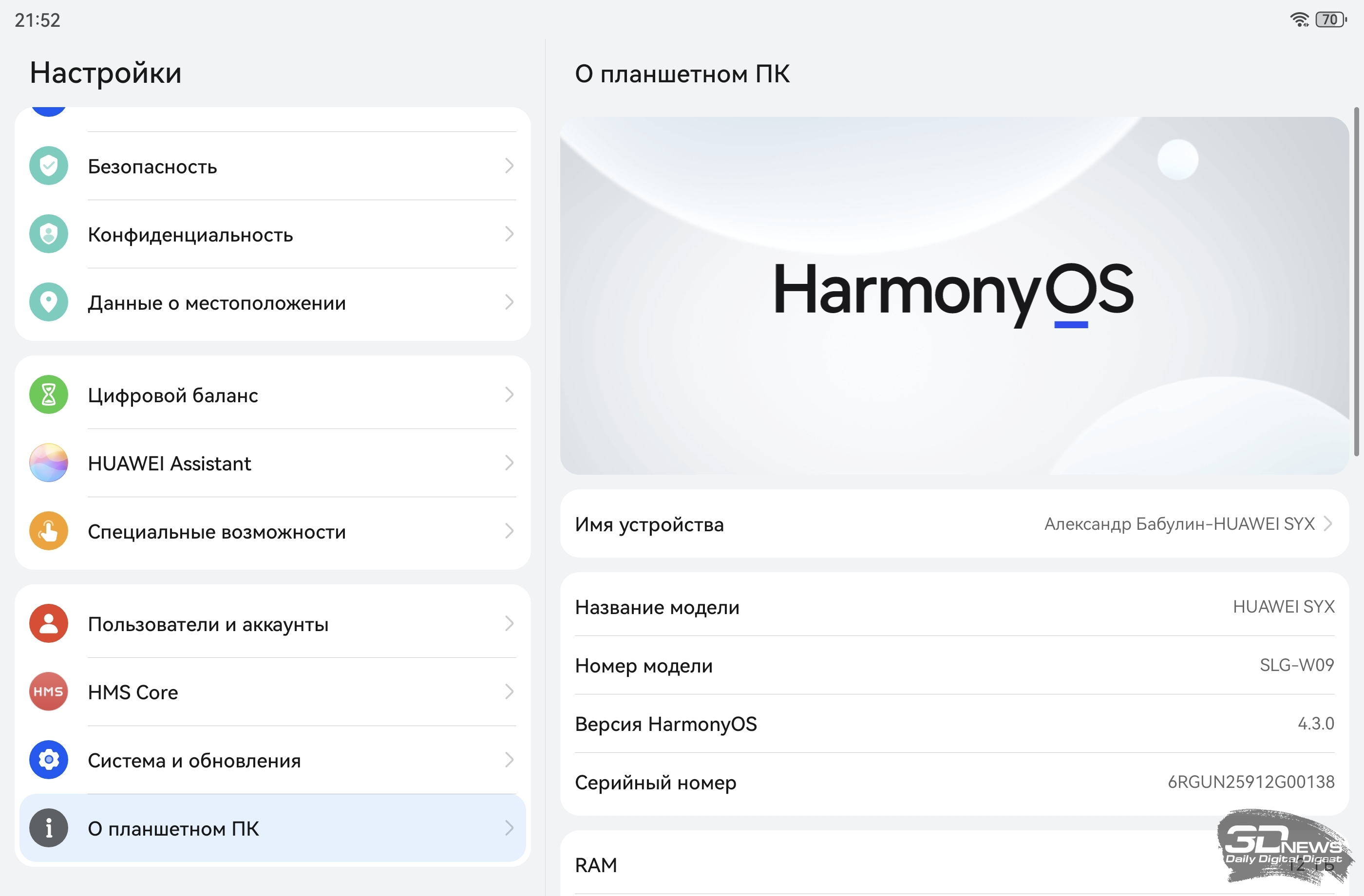Open device name chevron next to HUAWEI SYX
Viewport: 1364px width, 896px height.
(1327, 523)
